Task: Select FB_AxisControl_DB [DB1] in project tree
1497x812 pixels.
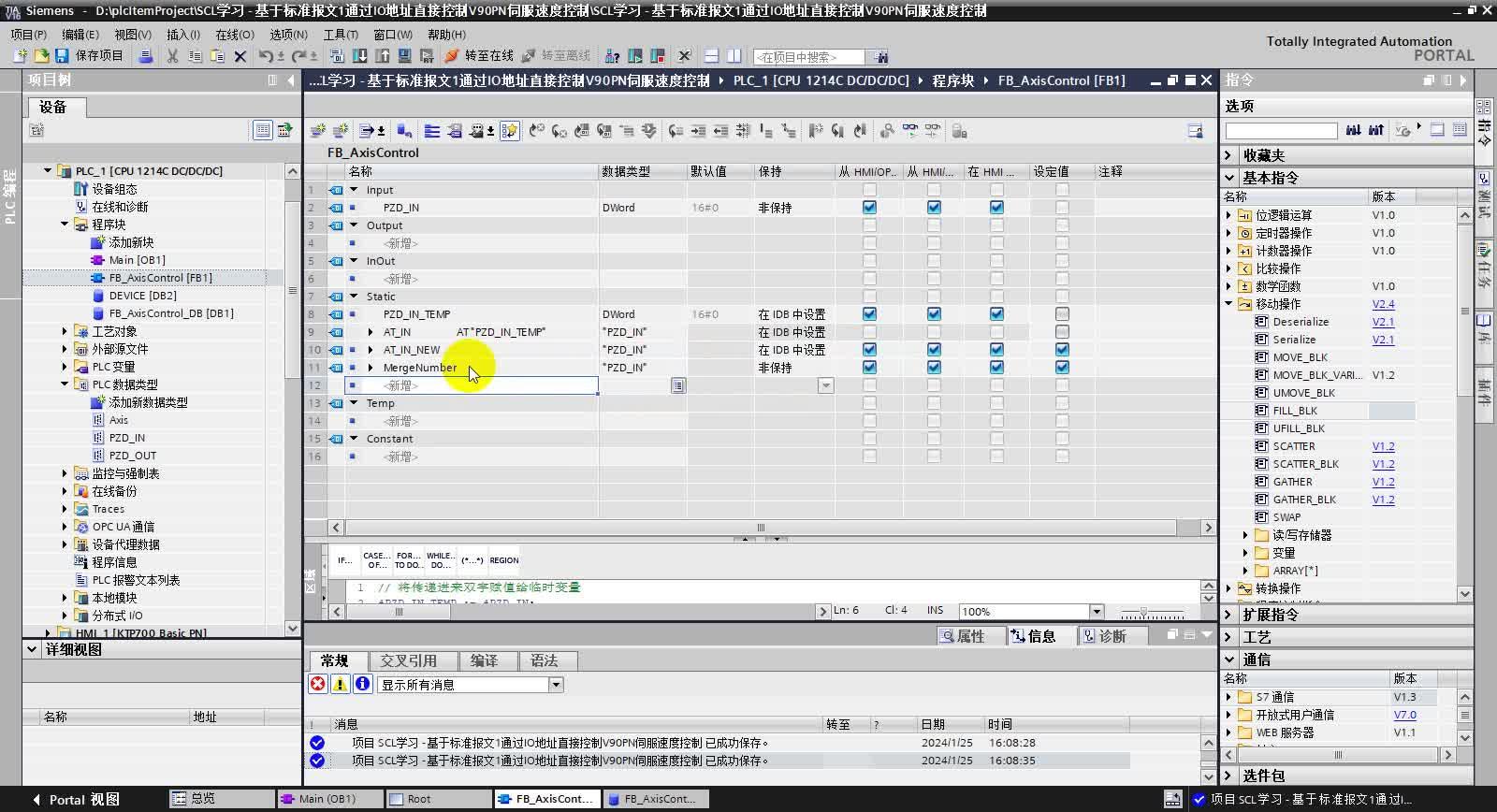Action: 171,313
